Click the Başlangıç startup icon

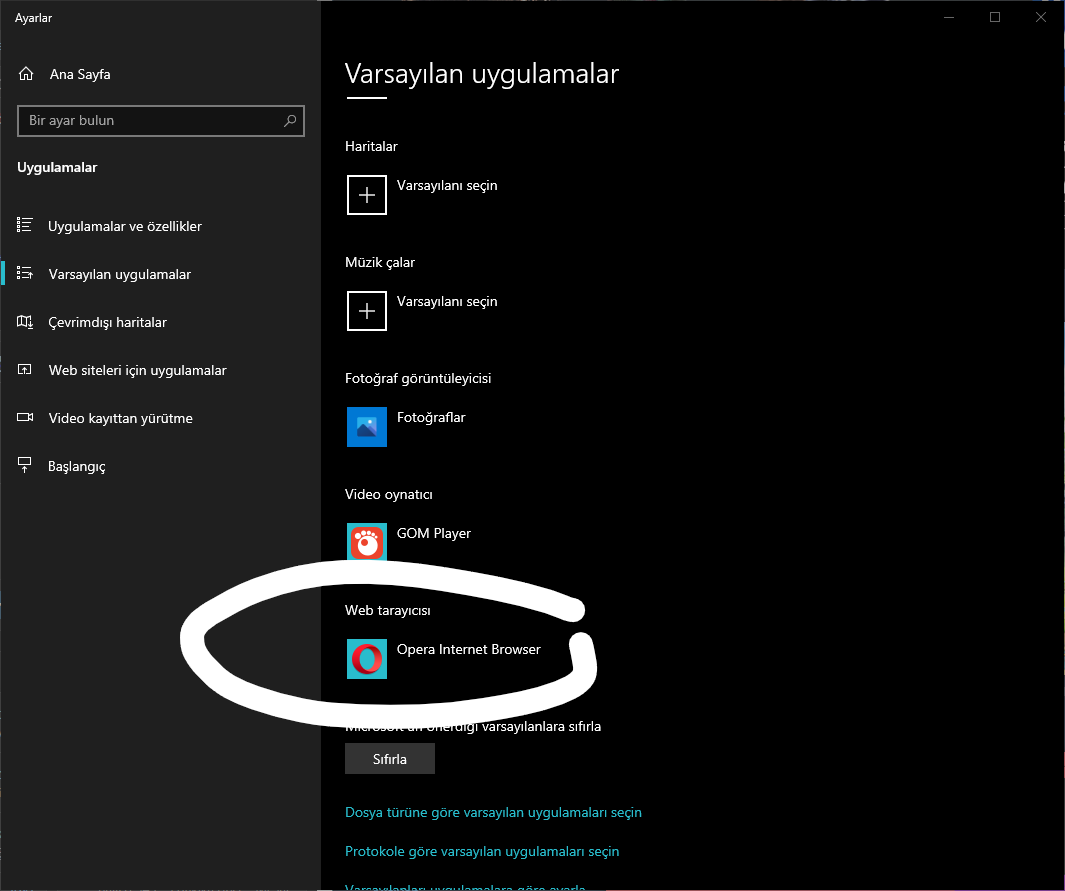click(x=24, y=465)
